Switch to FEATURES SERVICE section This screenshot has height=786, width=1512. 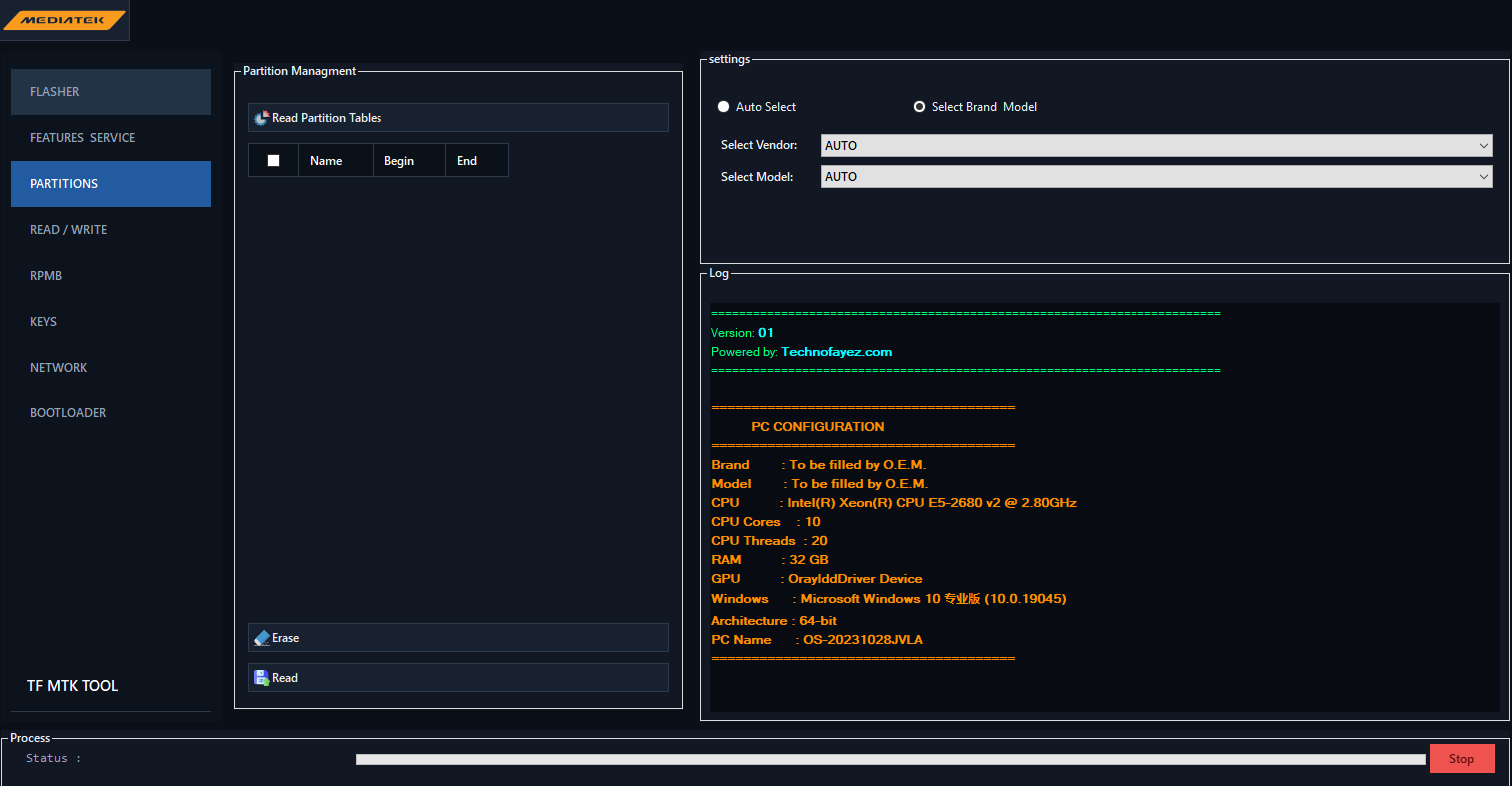pos(111,138)
